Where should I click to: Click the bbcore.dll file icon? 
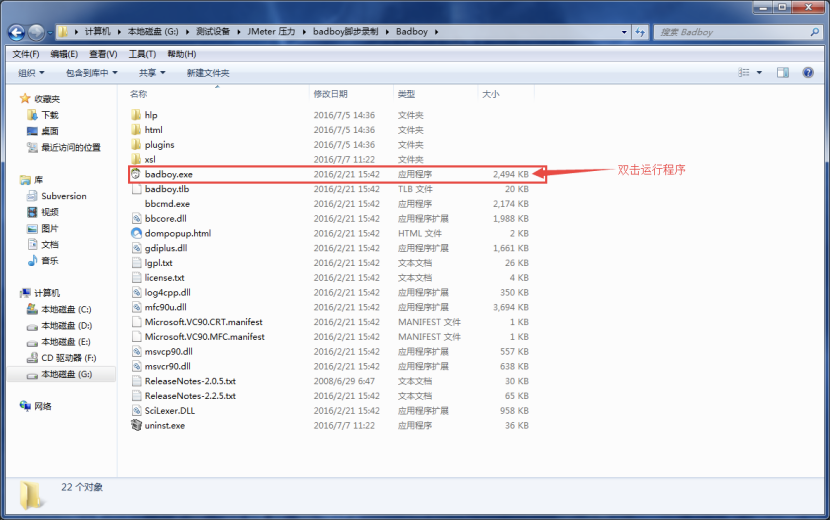tap(136, 218)
